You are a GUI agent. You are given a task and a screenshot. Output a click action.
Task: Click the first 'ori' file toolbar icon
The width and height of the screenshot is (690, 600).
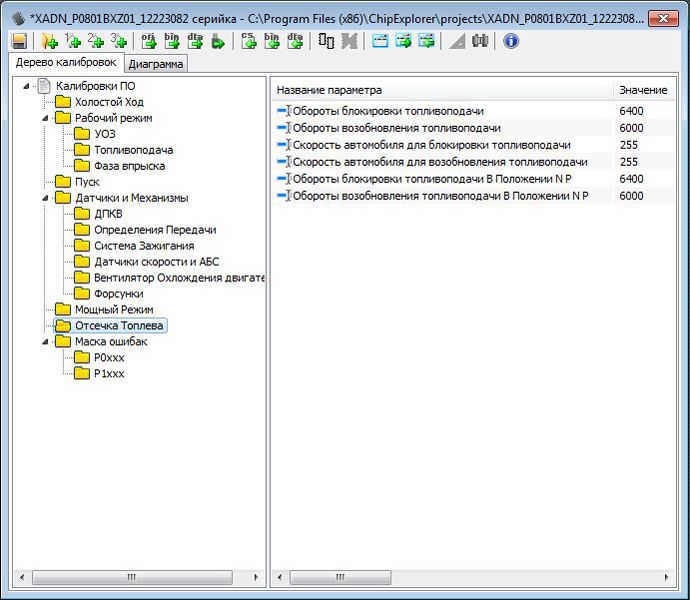(x=149, y=41)
